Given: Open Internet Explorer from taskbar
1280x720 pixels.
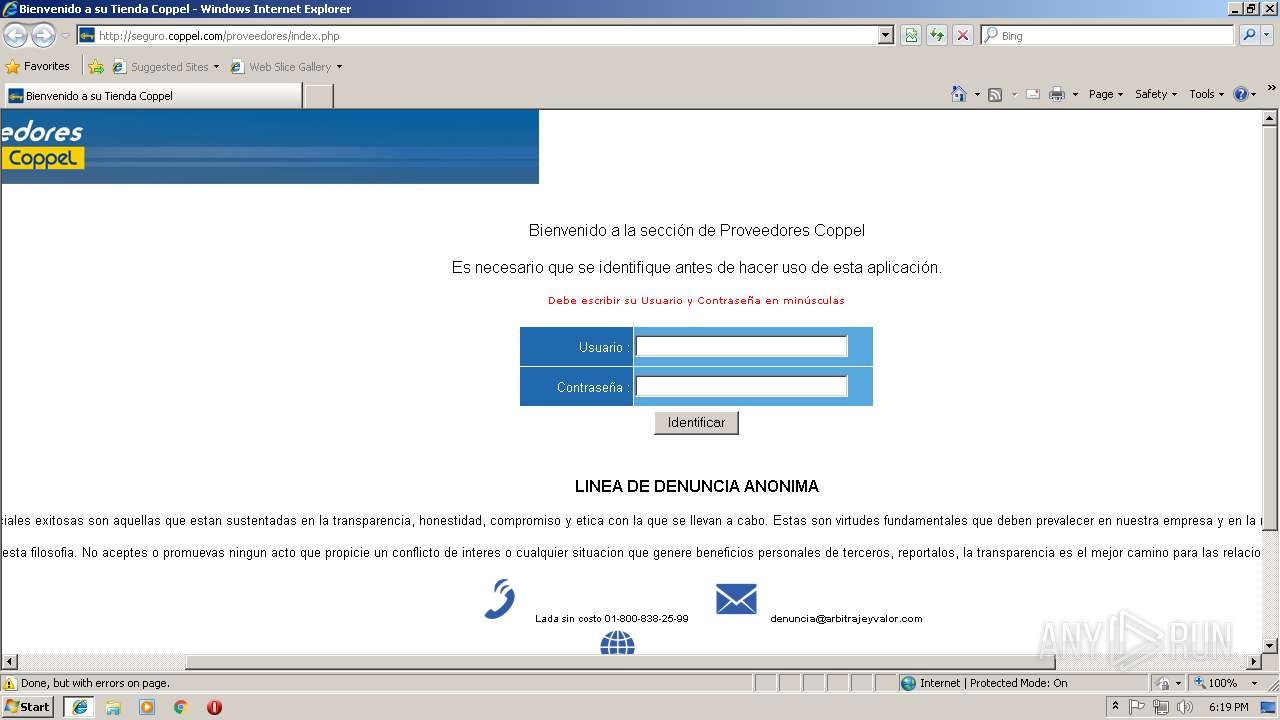Looking at the screenshot, I should (79, 707).
